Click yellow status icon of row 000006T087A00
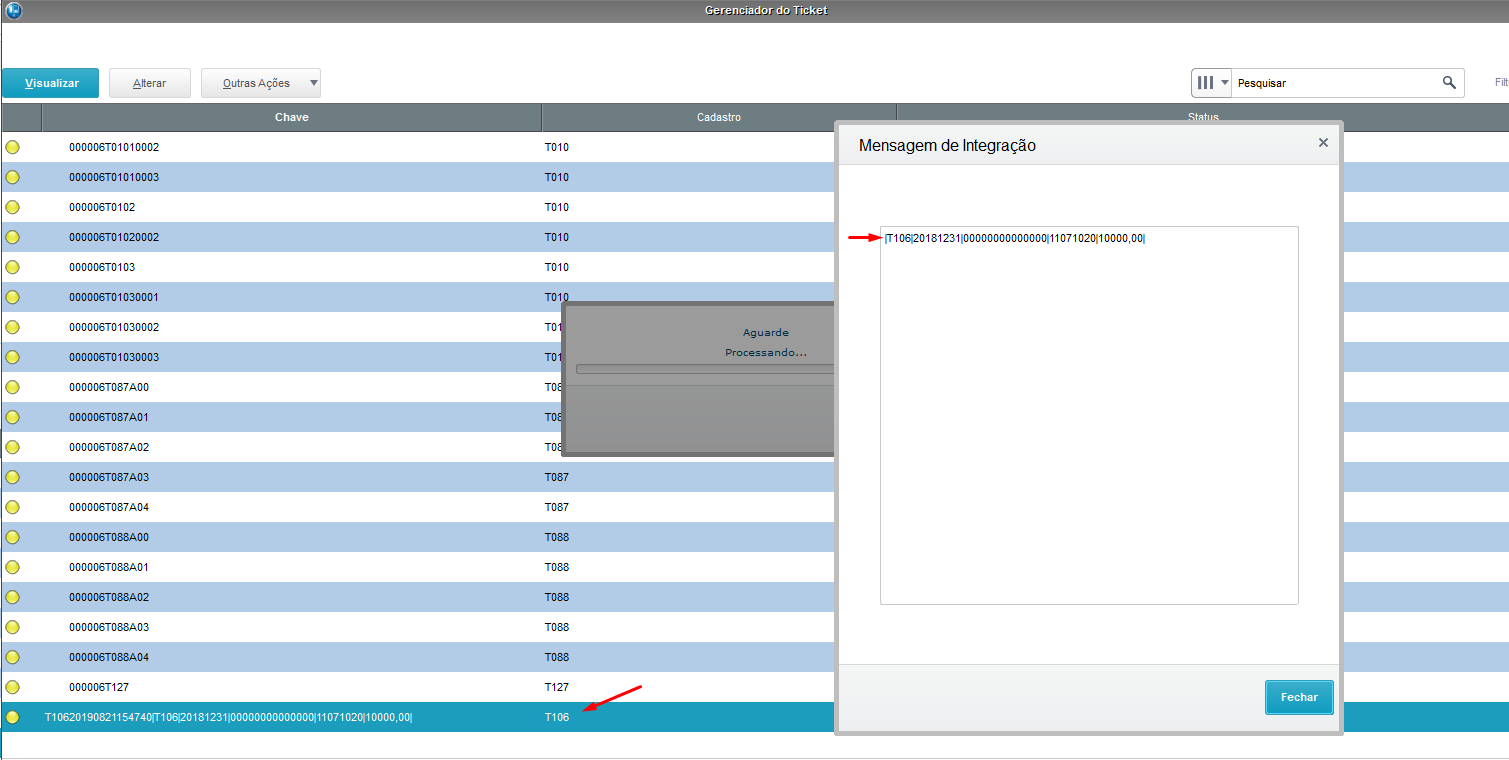 13,387
